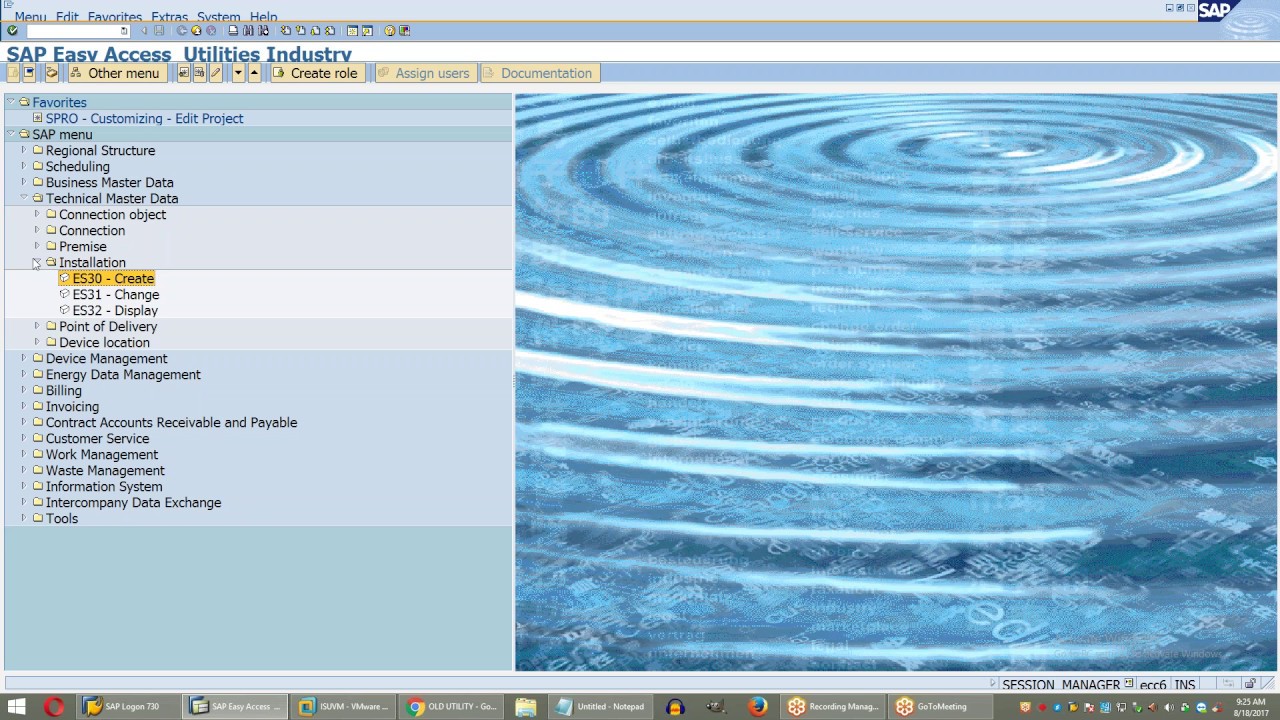Expand the Scheduling folder

[24, 166]
